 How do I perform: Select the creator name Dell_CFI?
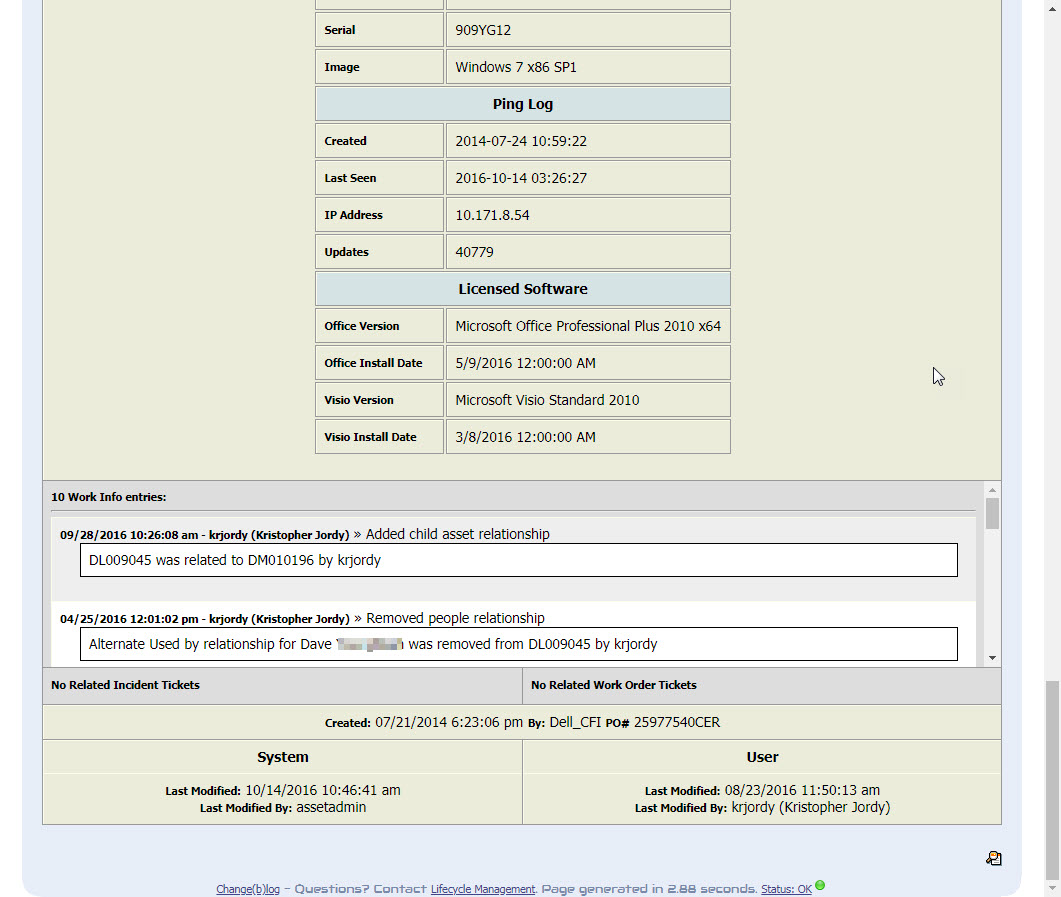[575, 722]
